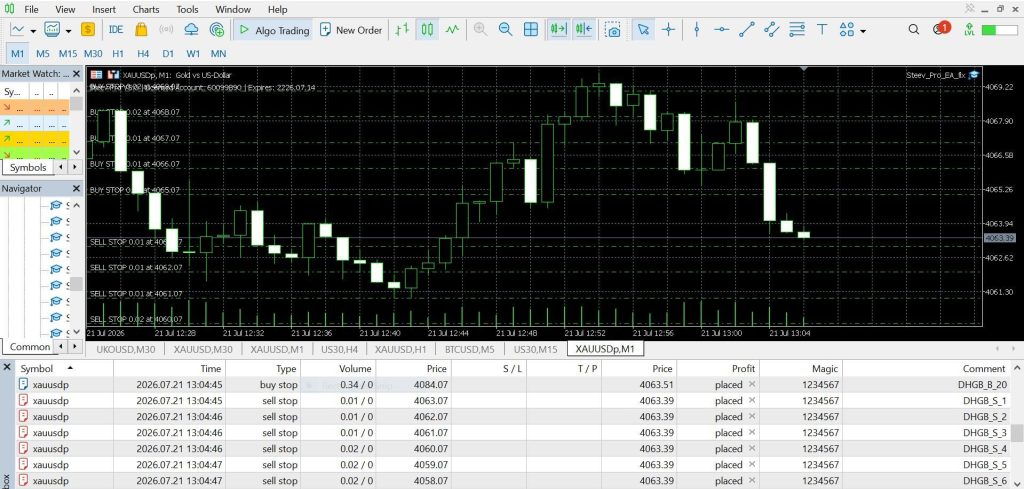Toggle chart auto scroll to end
Viewport: 1024px width, 489px height.
[558, 29]
